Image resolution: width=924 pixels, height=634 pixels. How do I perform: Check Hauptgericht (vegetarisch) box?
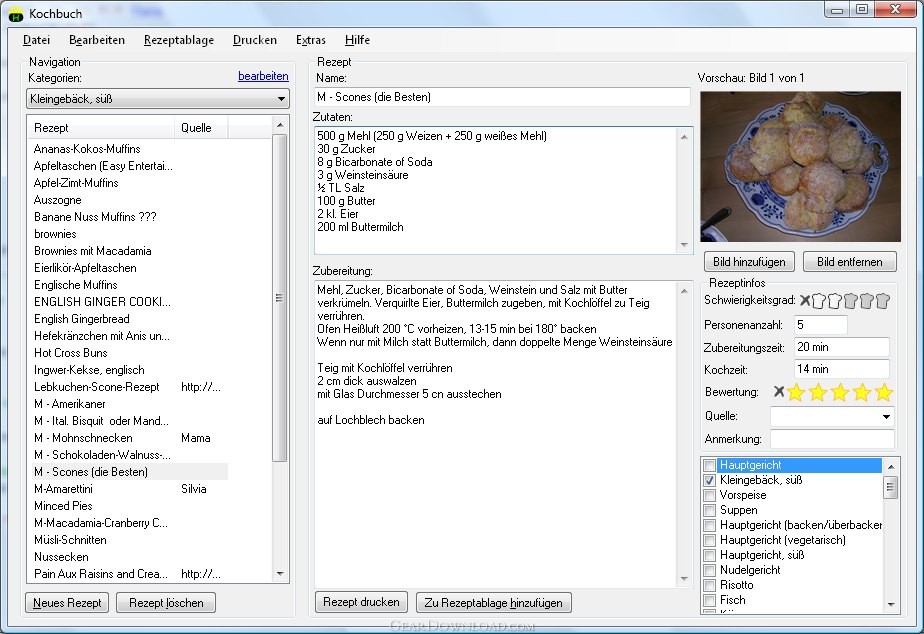pyautogui.click(x=710, y=540)
